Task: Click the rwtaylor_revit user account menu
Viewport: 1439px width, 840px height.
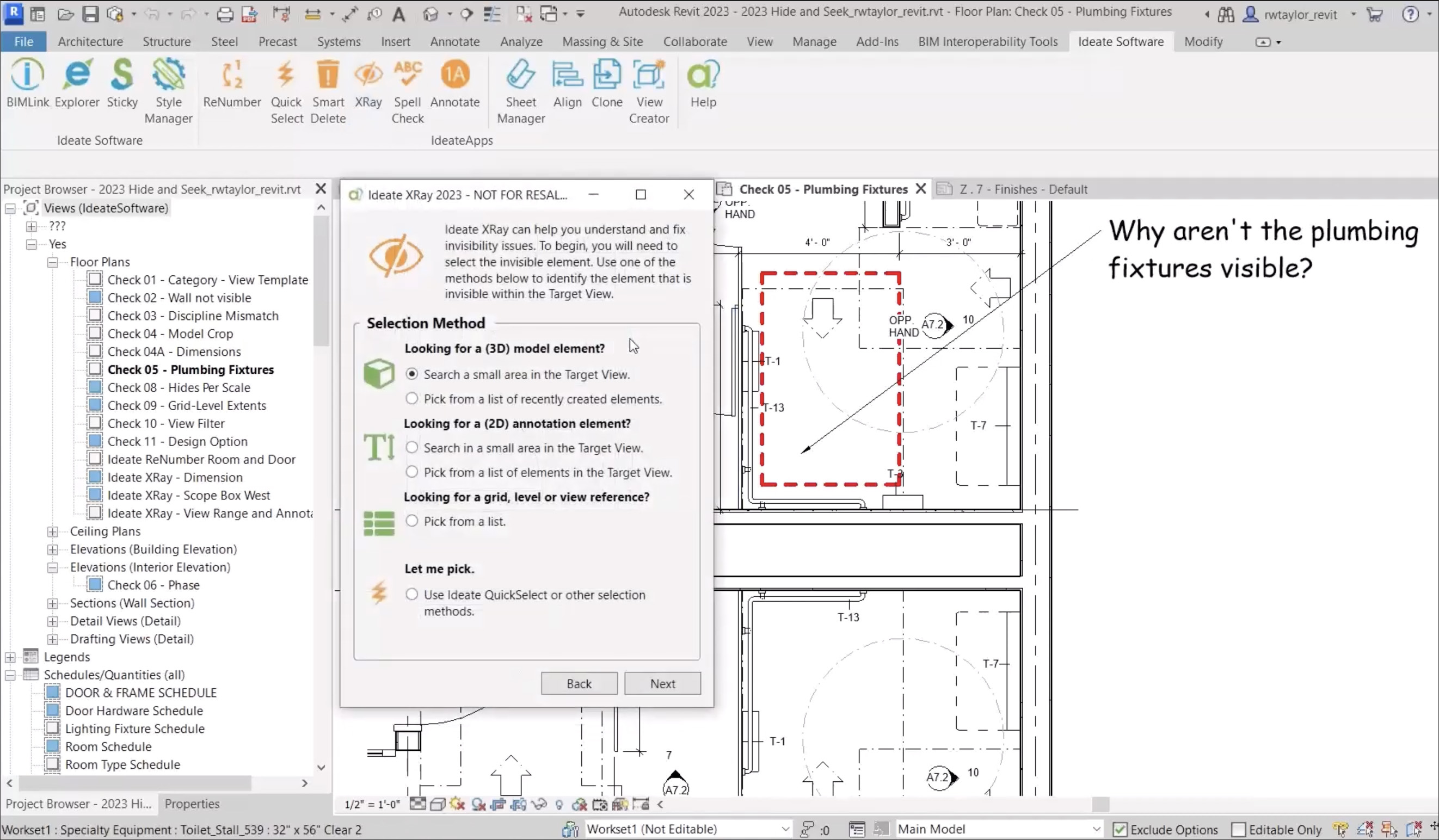Action: (1300, 15)
